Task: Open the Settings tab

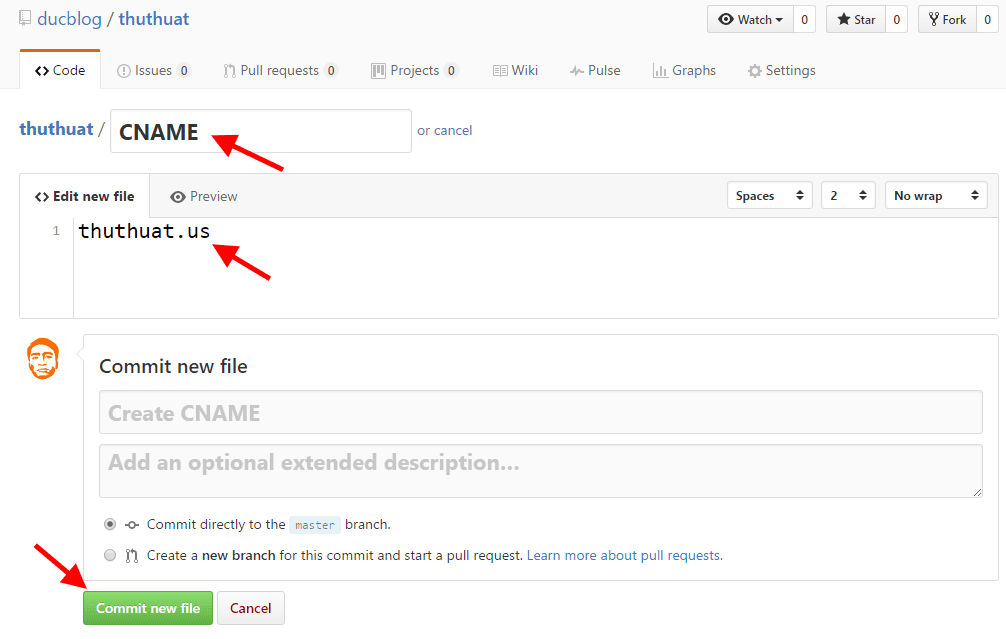Action: (x=781, y=71)
